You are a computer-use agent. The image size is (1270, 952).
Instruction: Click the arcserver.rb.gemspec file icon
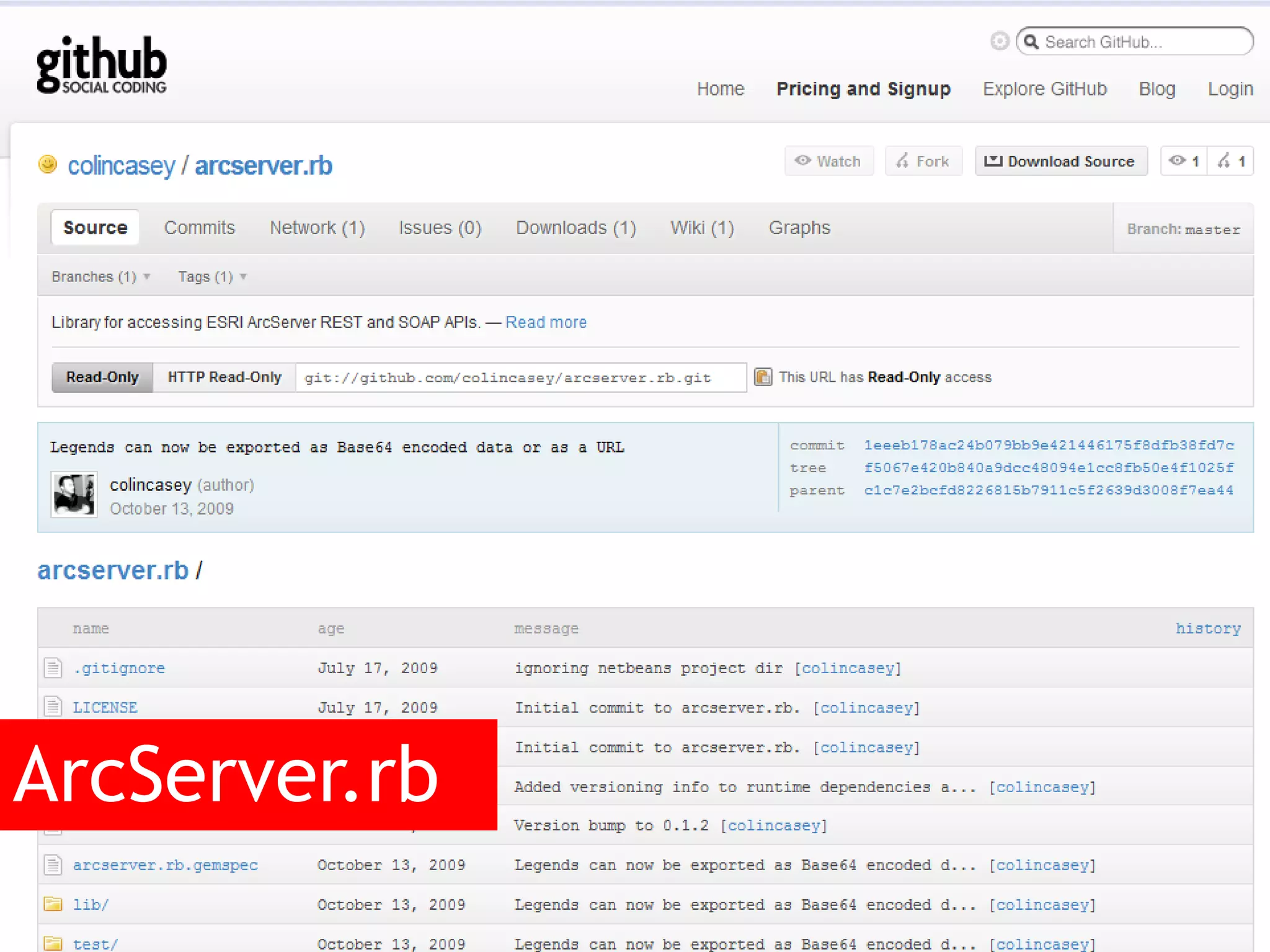[53, 865]
